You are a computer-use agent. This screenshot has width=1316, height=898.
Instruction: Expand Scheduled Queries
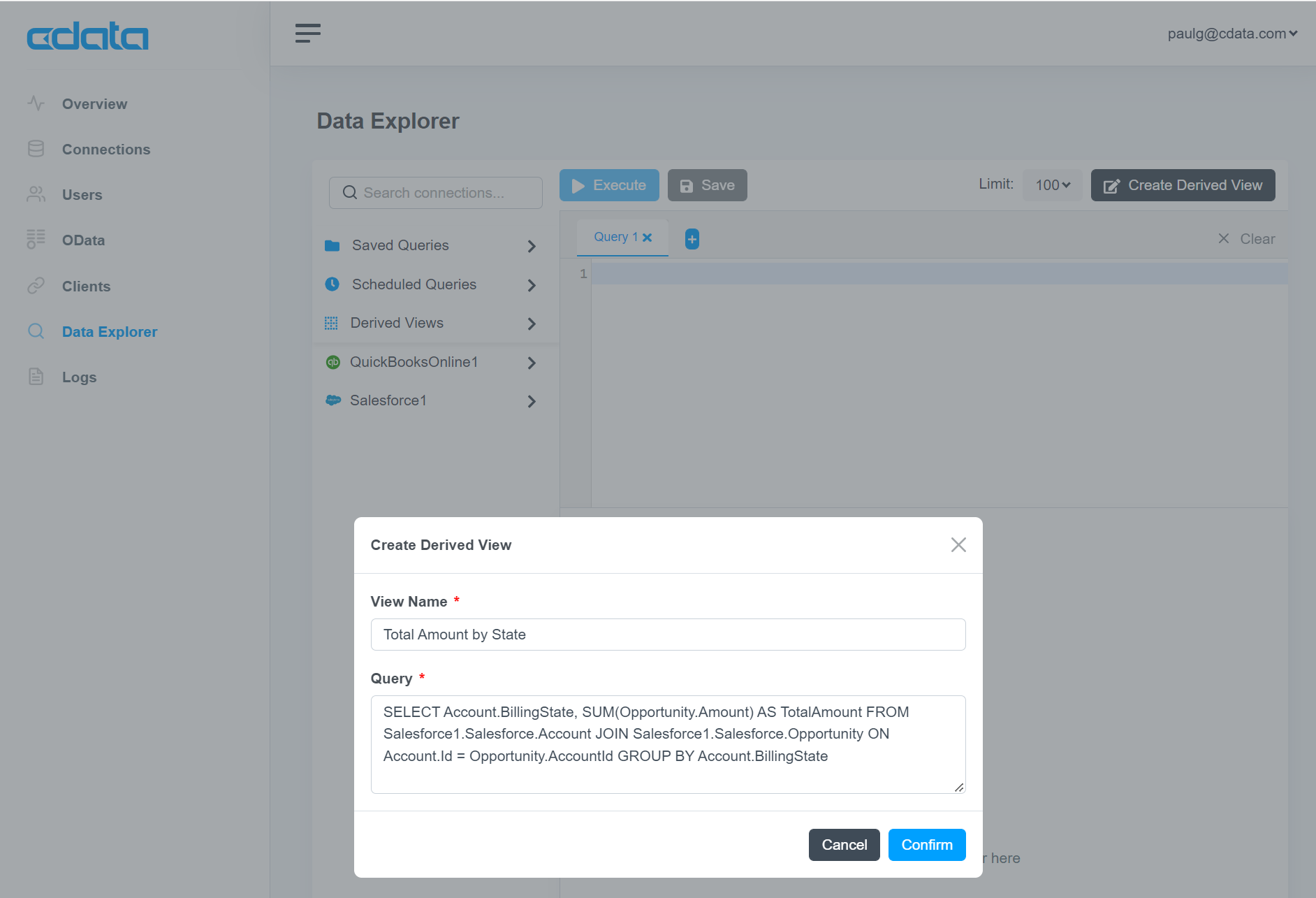[431, 285]
